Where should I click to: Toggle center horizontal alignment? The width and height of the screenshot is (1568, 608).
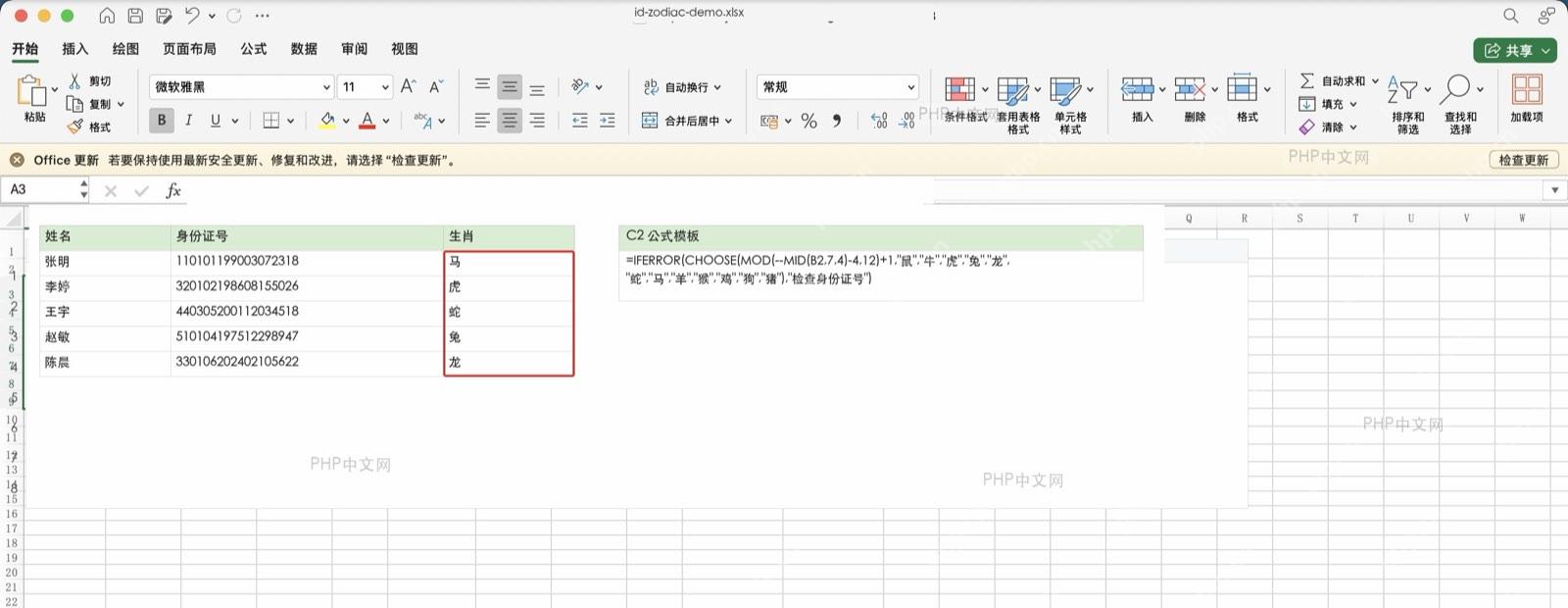pos(510,121)
